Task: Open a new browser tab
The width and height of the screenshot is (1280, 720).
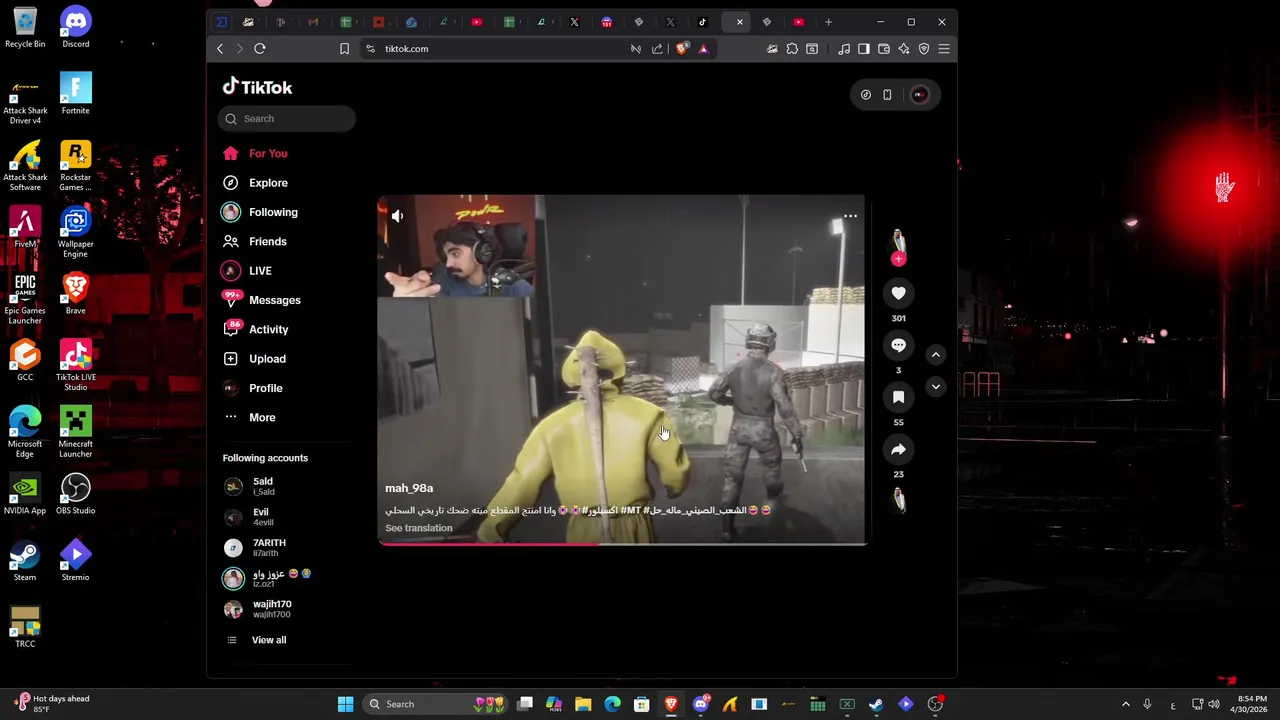Action: [x=828, y=22]
